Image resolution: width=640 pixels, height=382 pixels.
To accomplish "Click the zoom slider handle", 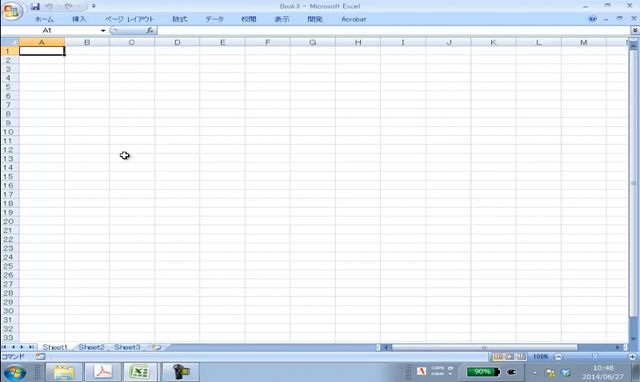I will tap(595, 357).
